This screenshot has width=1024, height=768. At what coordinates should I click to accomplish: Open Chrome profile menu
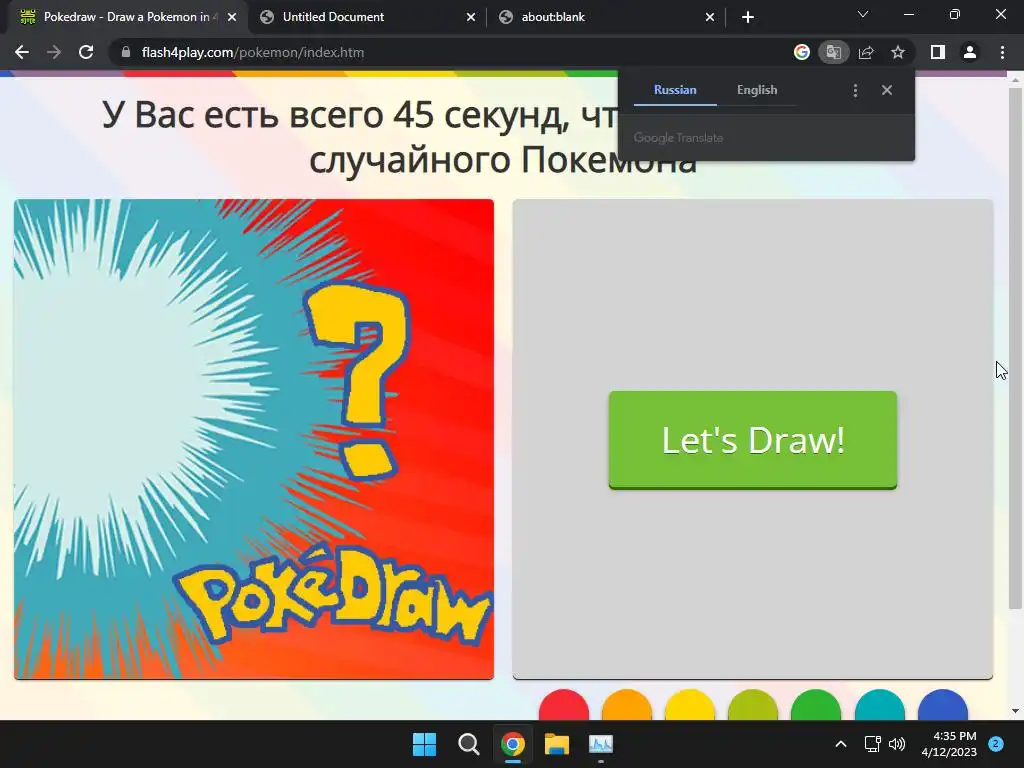pyautogui.click(x=970, y=52)
